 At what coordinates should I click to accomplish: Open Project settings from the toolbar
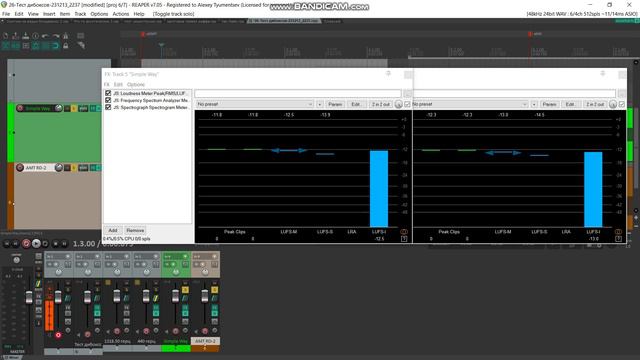(36, 36)
